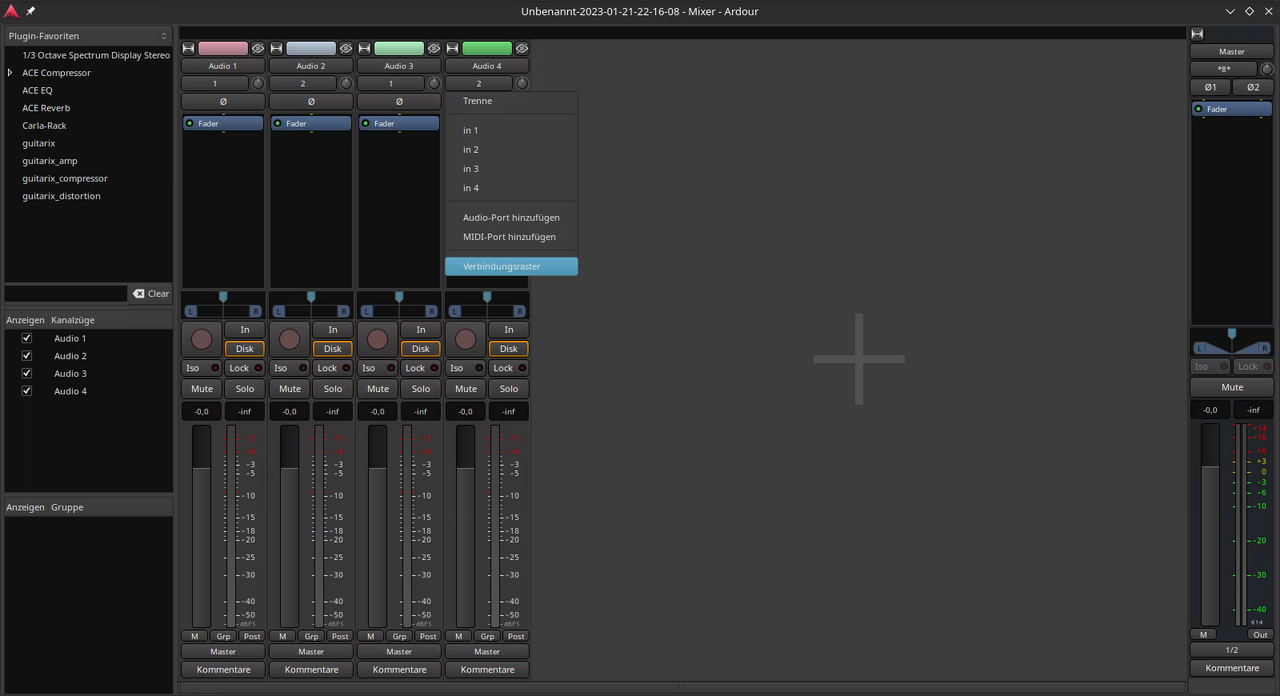1280x696 pixels.
Task: Toggle Lock on the Audio 2 strip
Action: 333,368
